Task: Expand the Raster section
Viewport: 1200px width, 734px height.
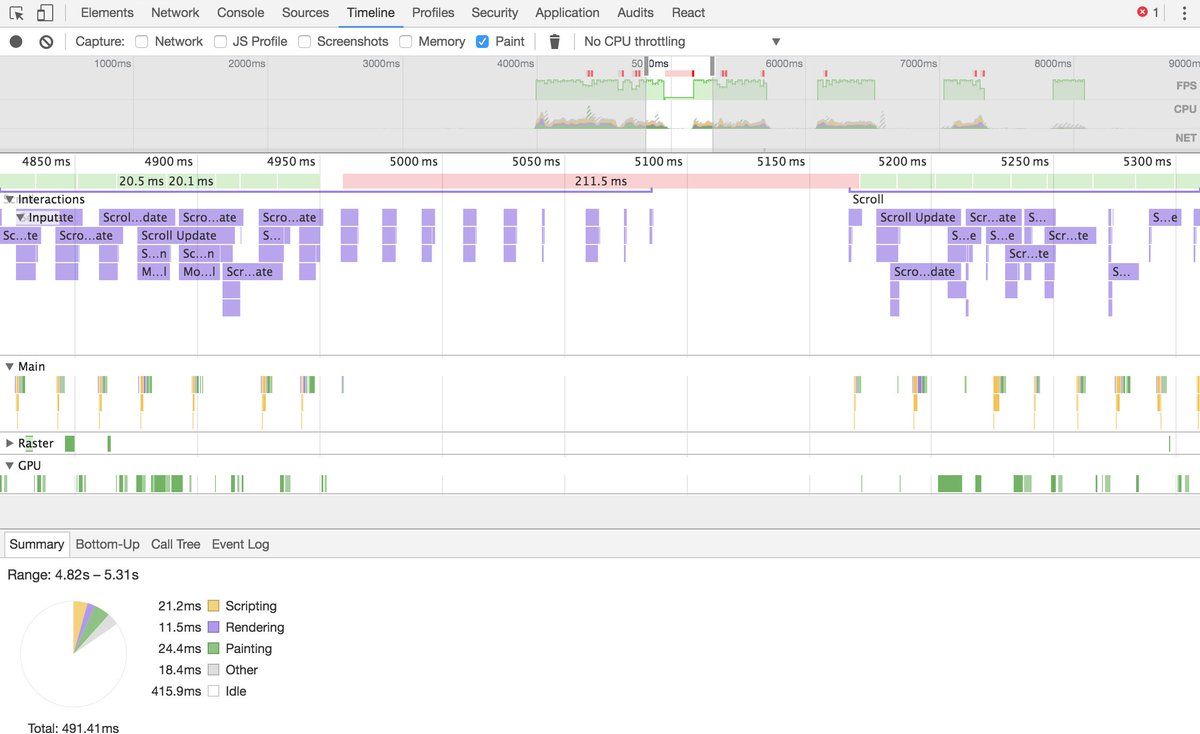Action: coord(10,443)
